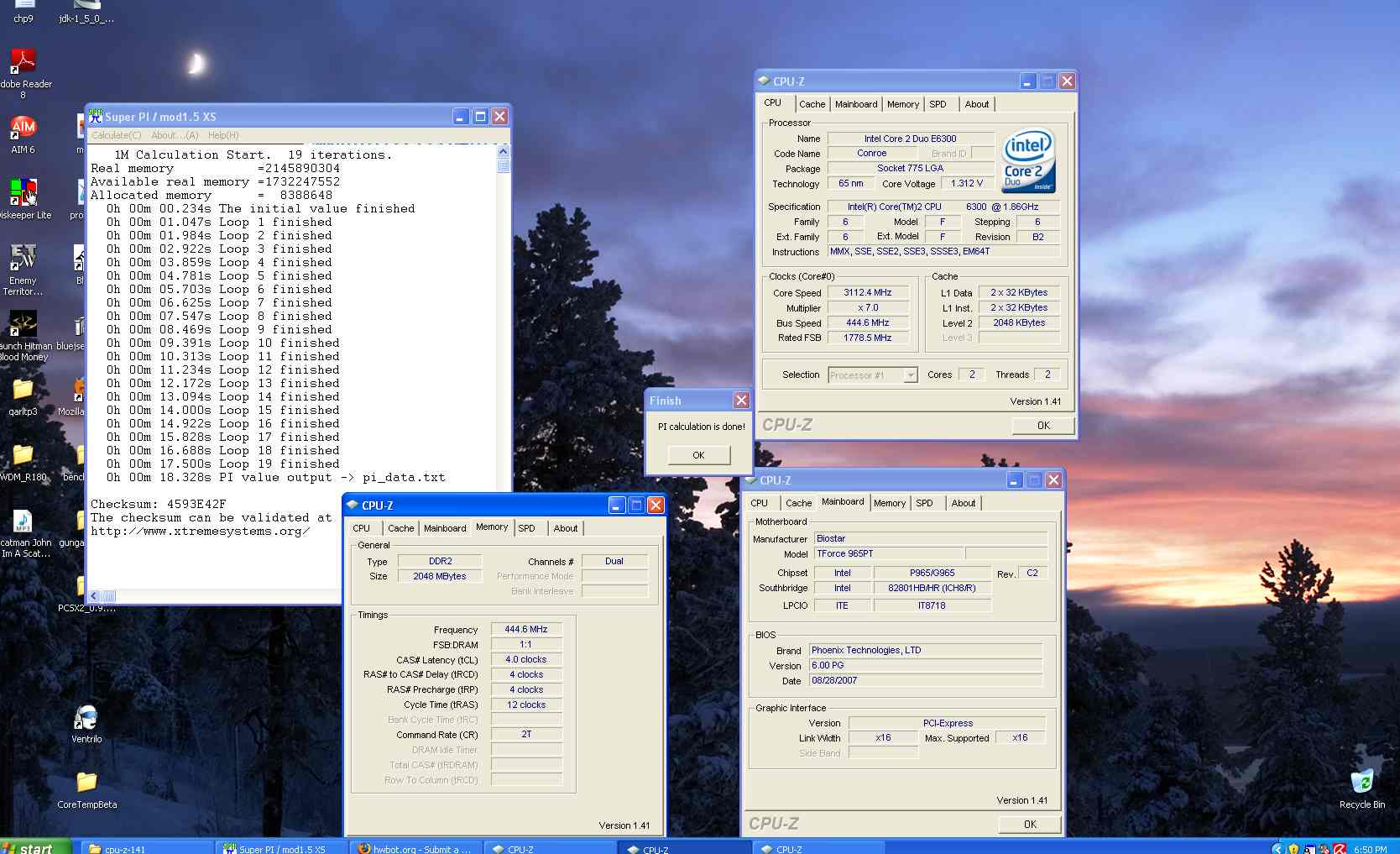Switch to hwbot.org Firefox taskbar button
The image size is (1400, 854).
[x=416, y=848]
